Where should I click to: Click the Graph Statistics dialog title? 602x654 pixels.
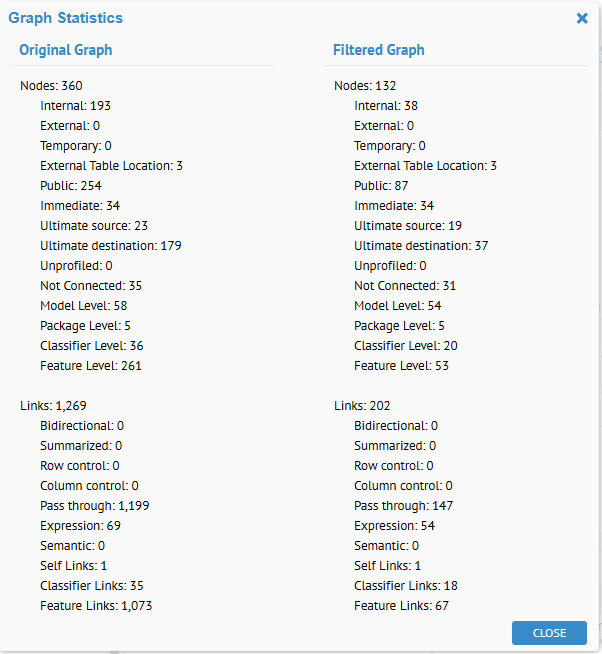point(66,18)
